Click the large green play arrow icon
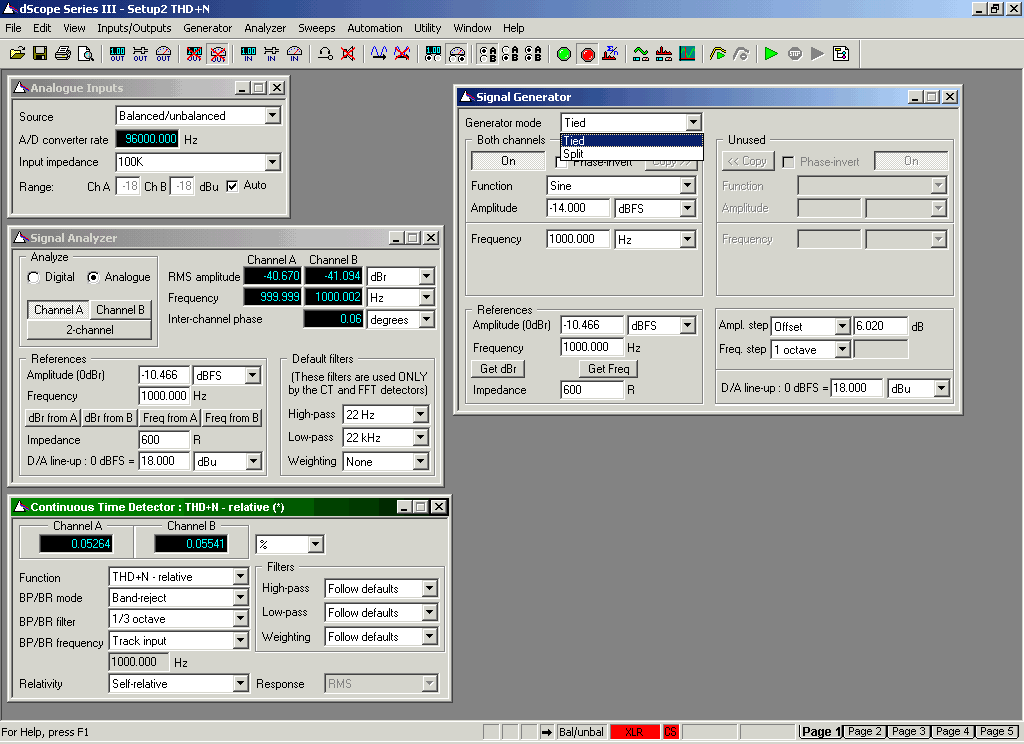Image resolution: width=1024 pixels, height=744 pixels. (x=771, y=54)
